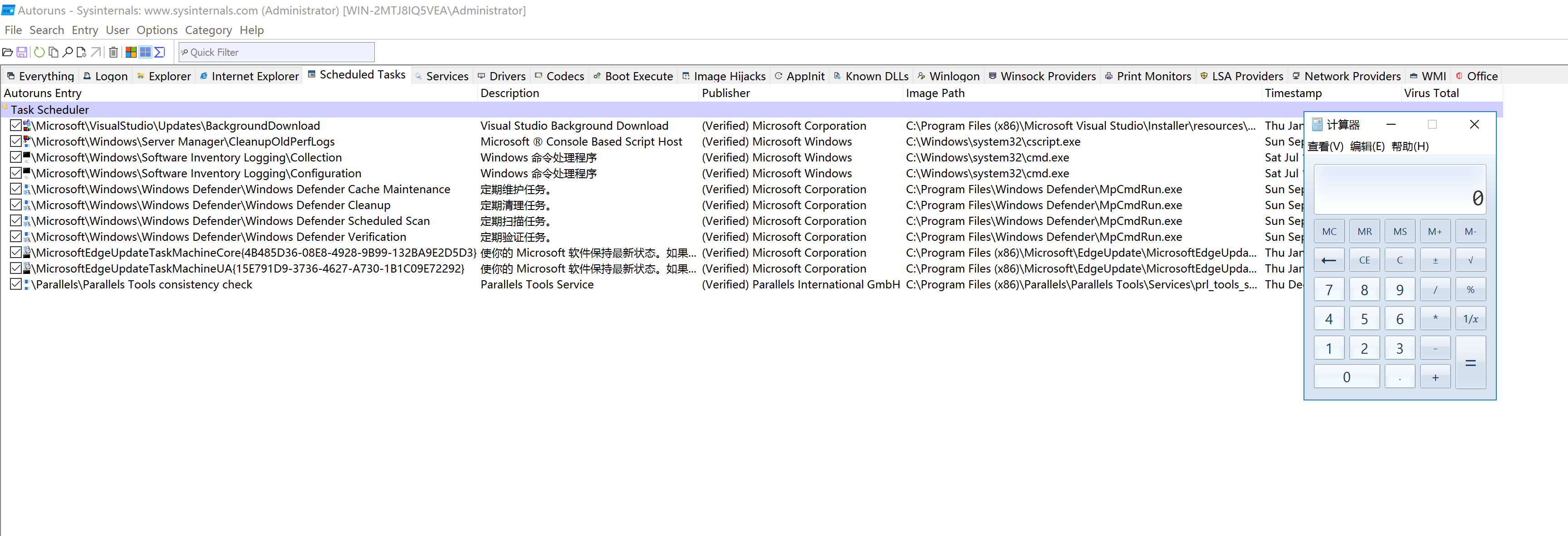This screenshot has width=1568, height=536.
Task: Toggle the hide Microsoft entries icon
Action: tap(131, 52)
